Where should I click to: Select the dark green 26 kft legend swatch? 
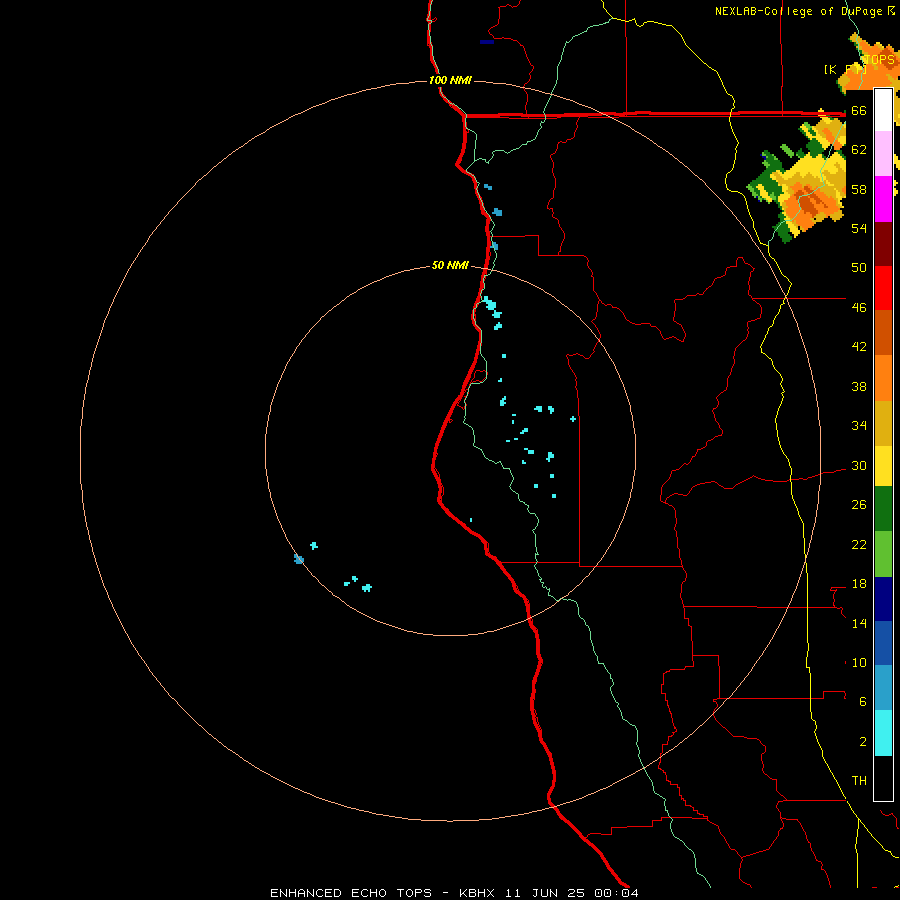click(883, 509)
